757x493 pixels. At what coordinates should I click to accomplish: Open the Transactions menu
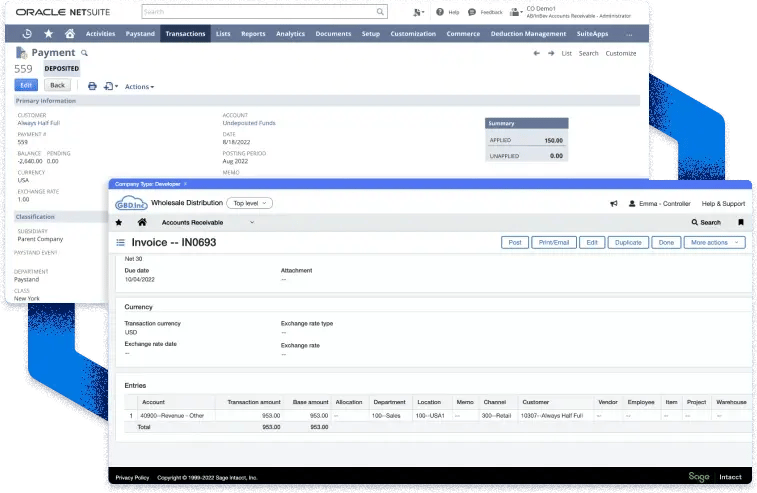coord(185,34)
